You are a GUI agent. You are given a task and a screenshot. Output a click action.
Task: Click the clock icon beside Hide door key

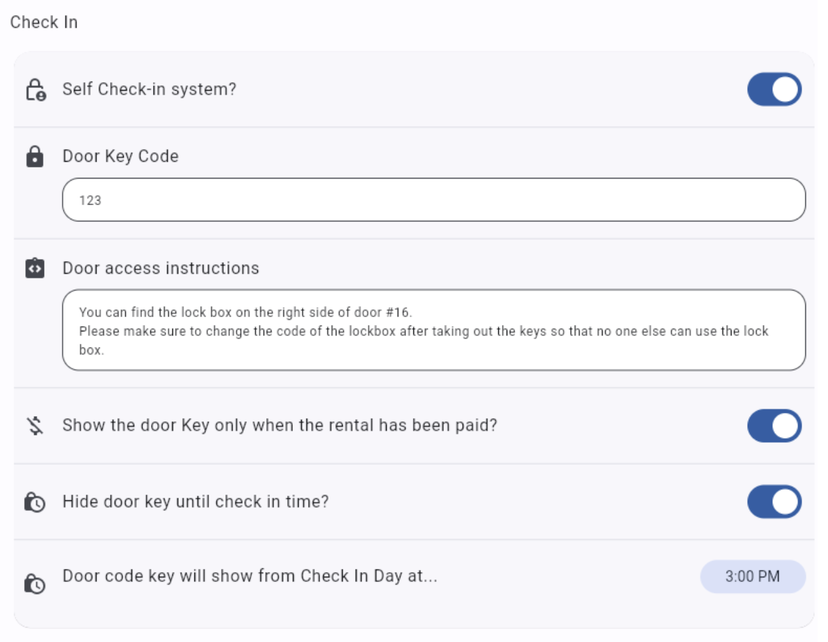tap(35, 502)
